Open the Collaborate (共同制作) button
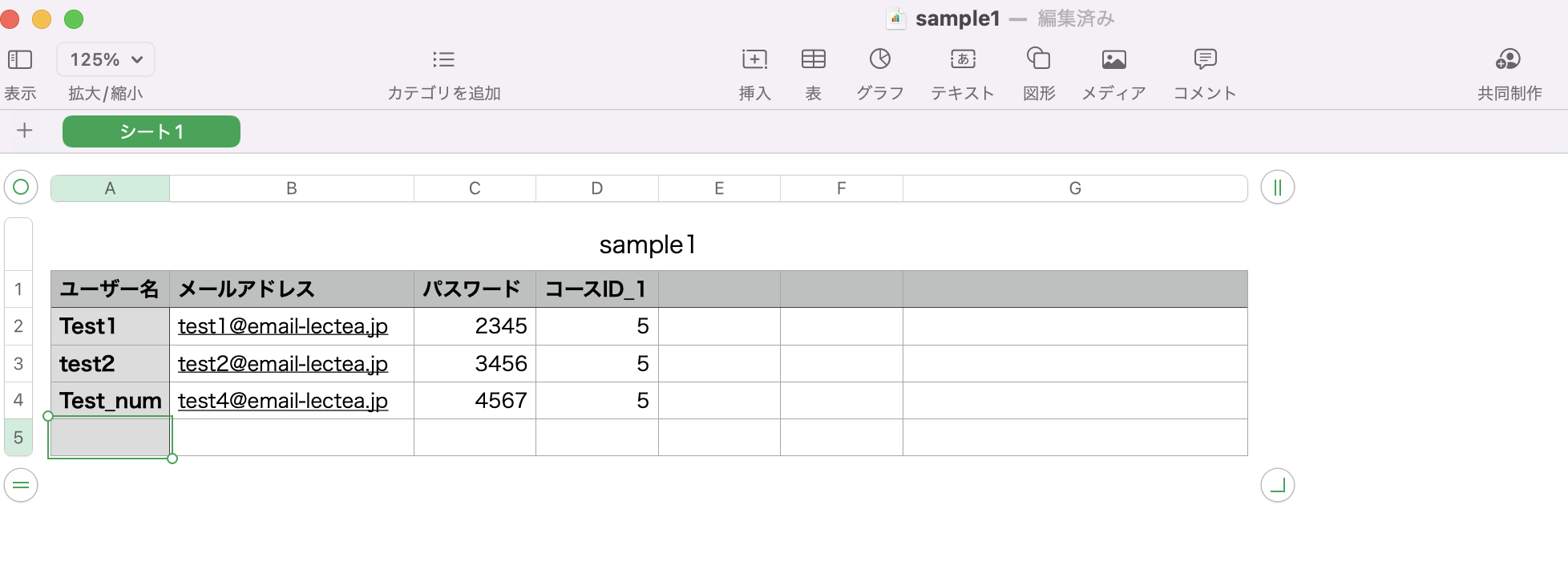The height and width of the screenshot is (582, 1568). tap(1509, 59)
